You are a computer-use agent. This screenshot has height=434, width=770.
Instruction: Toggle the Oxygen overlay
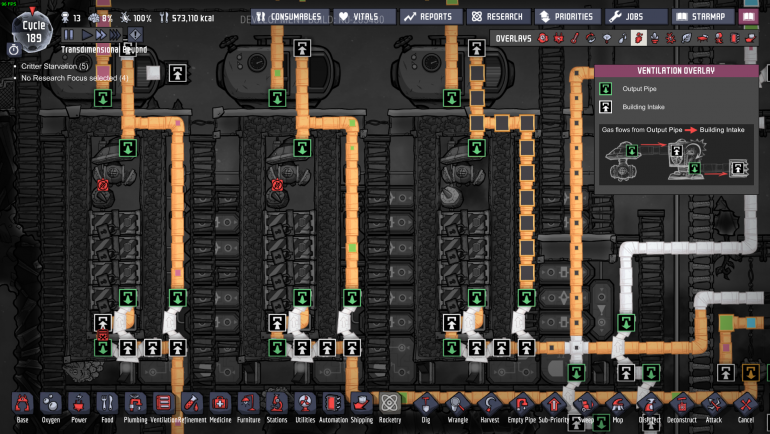point(543,38)
